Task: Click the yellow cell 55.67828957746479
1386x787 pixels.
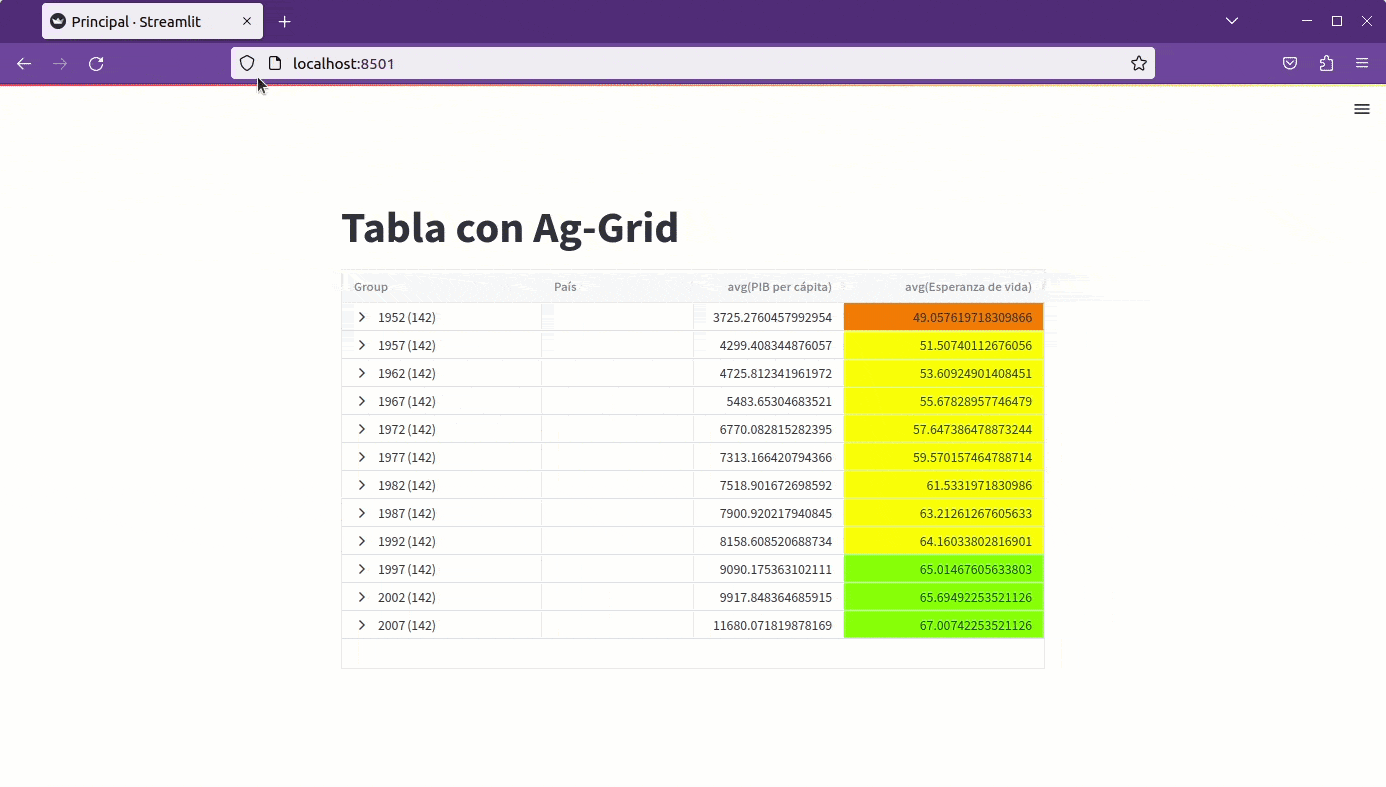Action: pyautogui.click(x=944, y=401)
